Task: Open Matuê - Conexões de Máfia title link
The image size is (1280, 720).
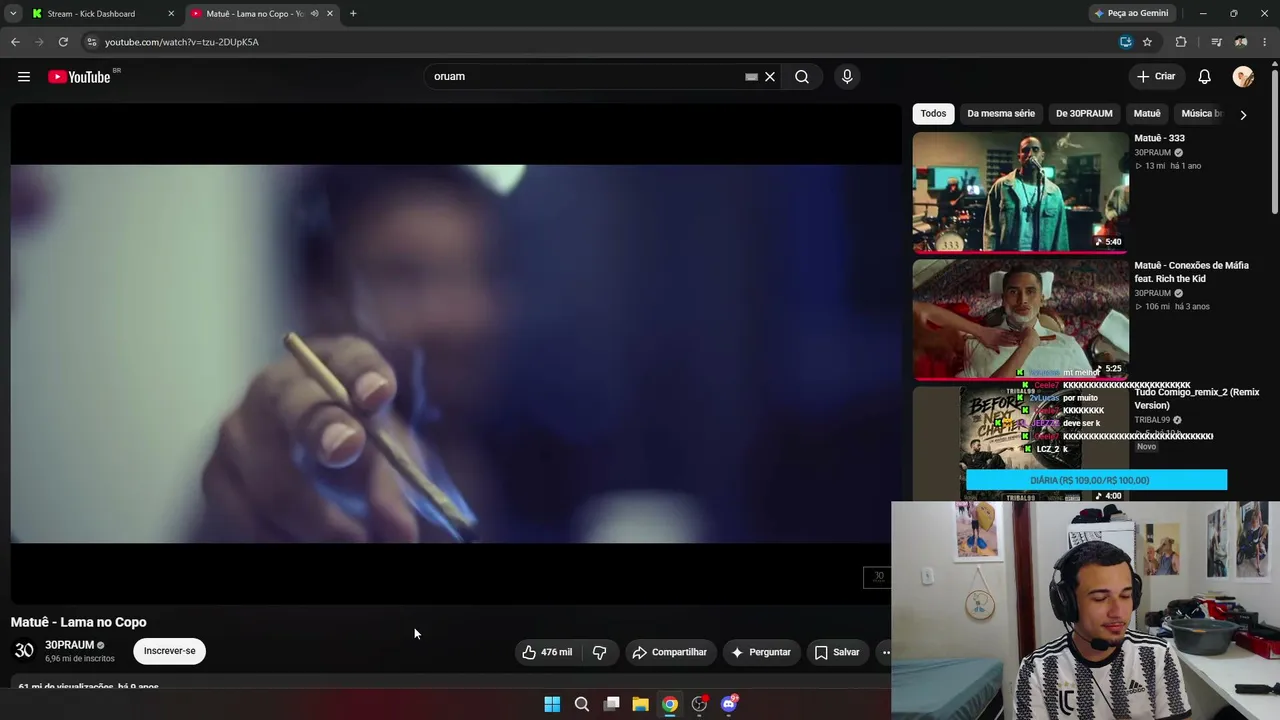Action: pyautogui.click(x=1191, y=272)
